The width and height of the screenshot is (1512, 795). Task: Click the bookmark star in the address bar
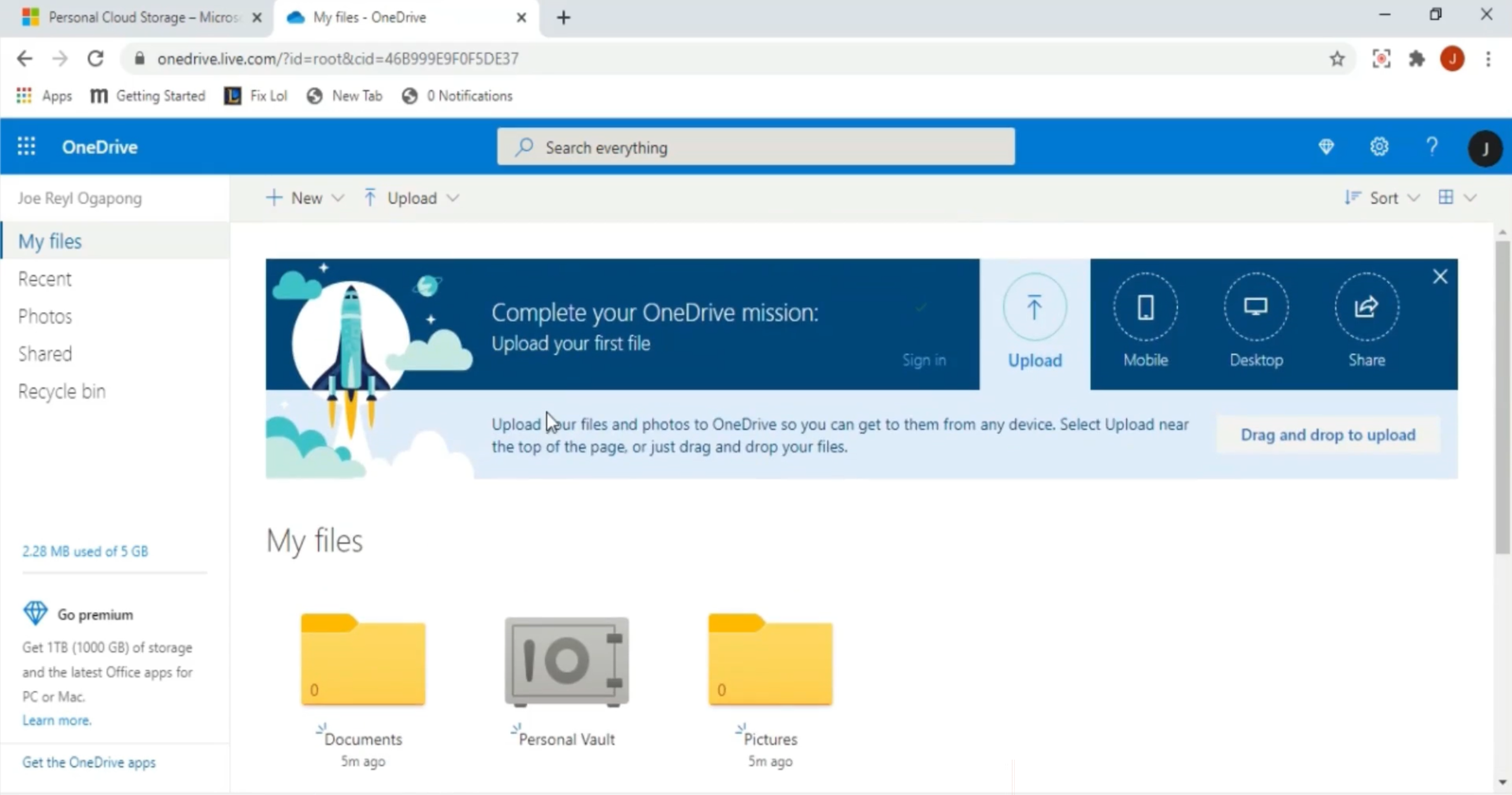point(1336,58)
